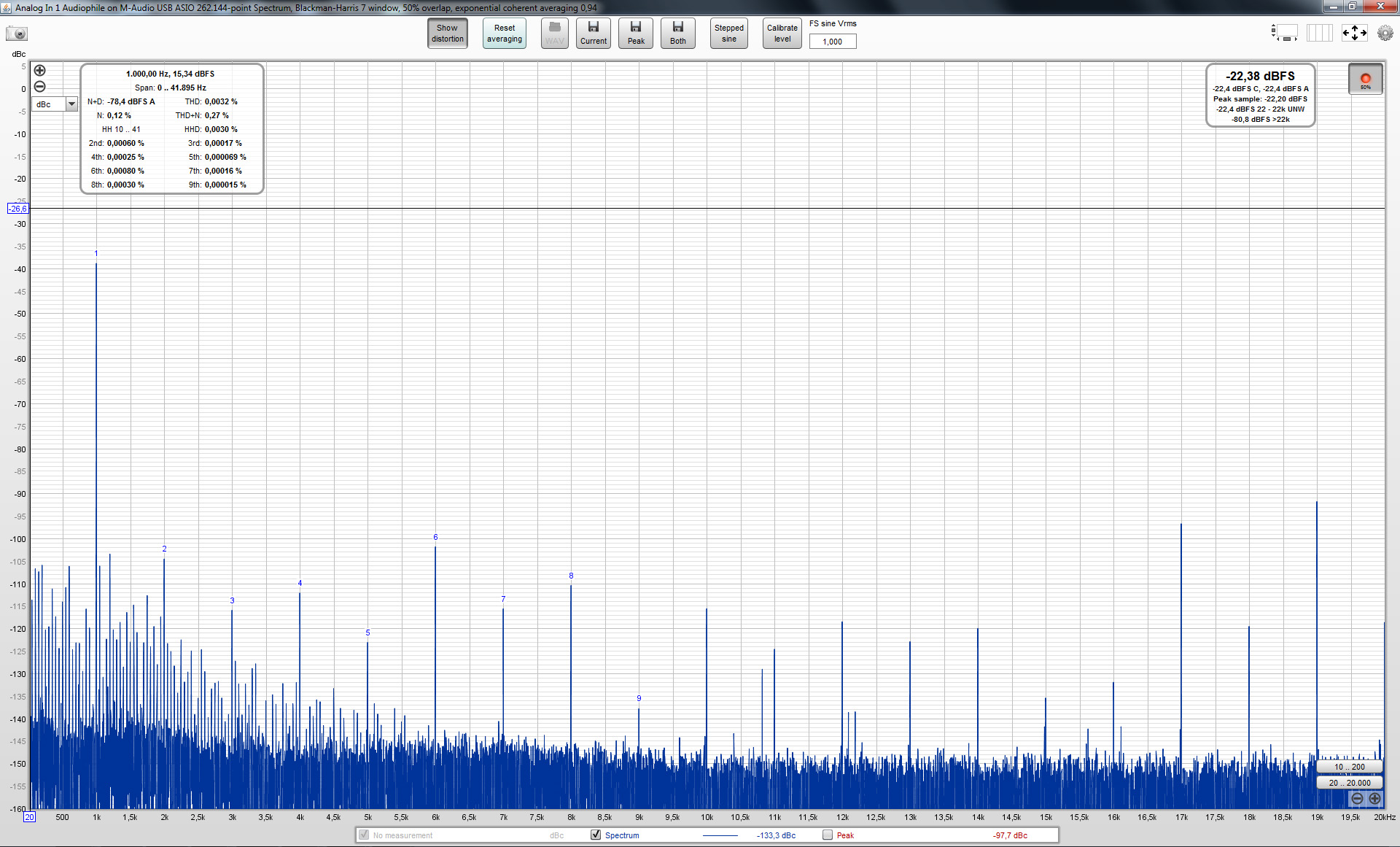Click the greyed-out WAV save button
1400x847 pixels.
tap(555, 34)
